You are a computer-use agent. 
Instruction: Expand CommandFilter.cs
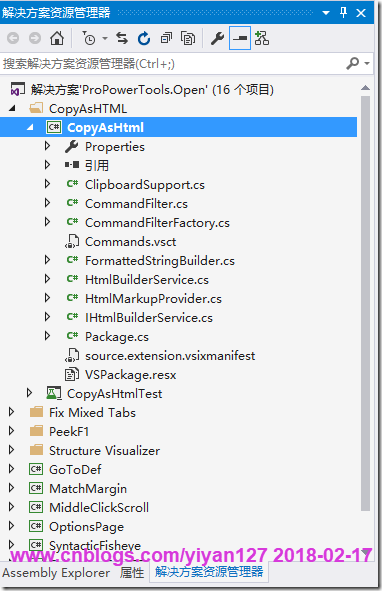[x=48, y=203]
